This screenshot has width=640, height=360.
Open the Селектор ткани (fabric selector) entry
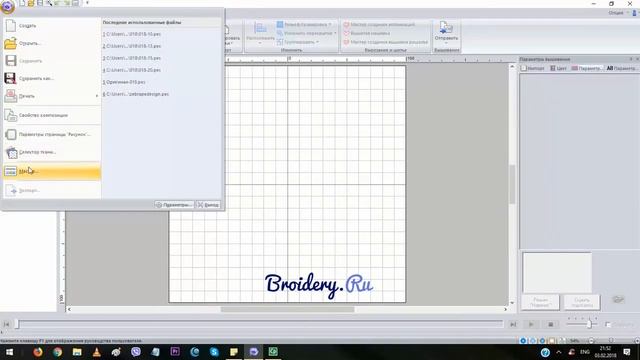coord(52,152)
